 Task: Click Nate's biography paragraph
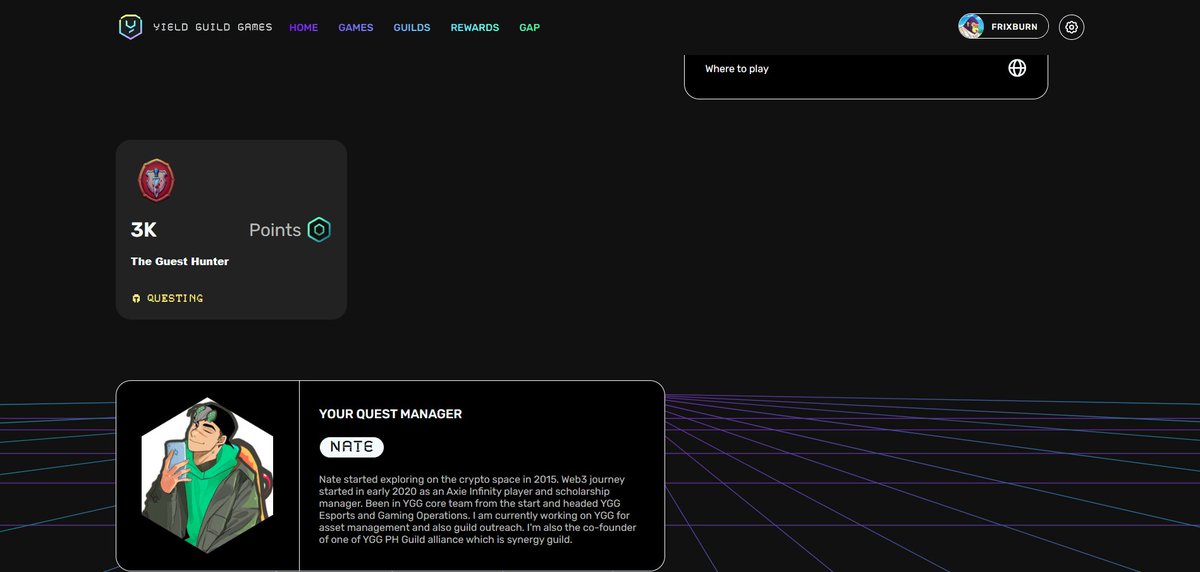coord(478,509)
